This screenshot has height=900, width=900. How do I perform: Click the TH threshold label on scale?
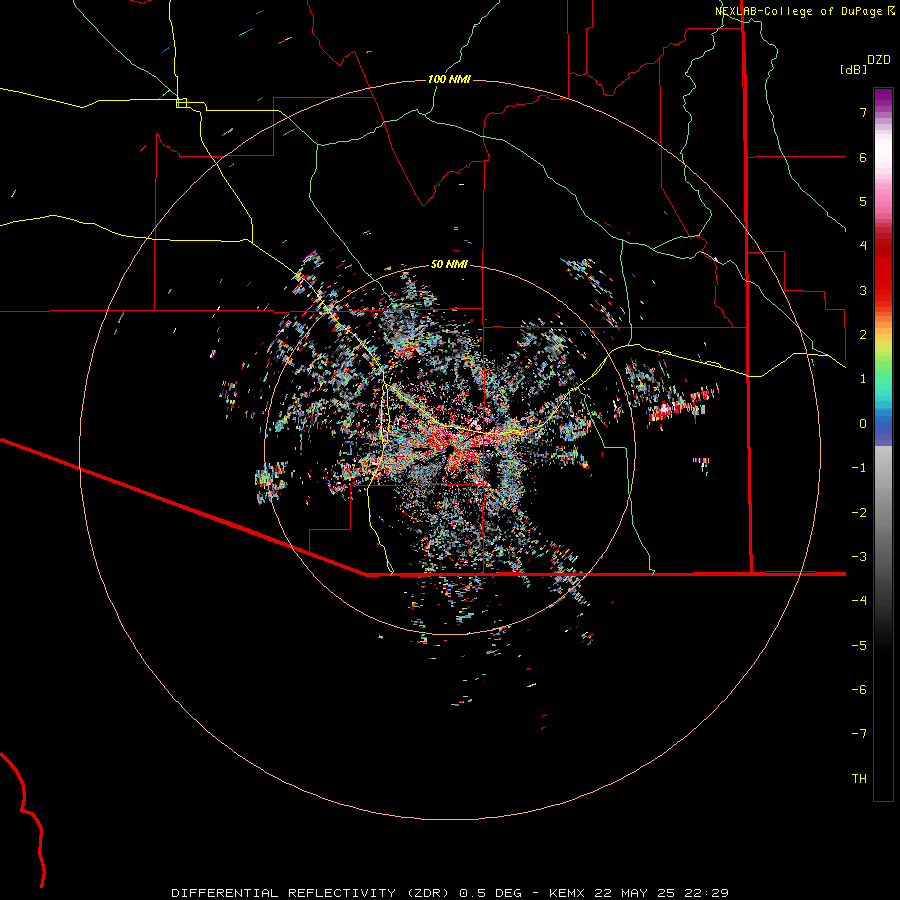(859, 779)
